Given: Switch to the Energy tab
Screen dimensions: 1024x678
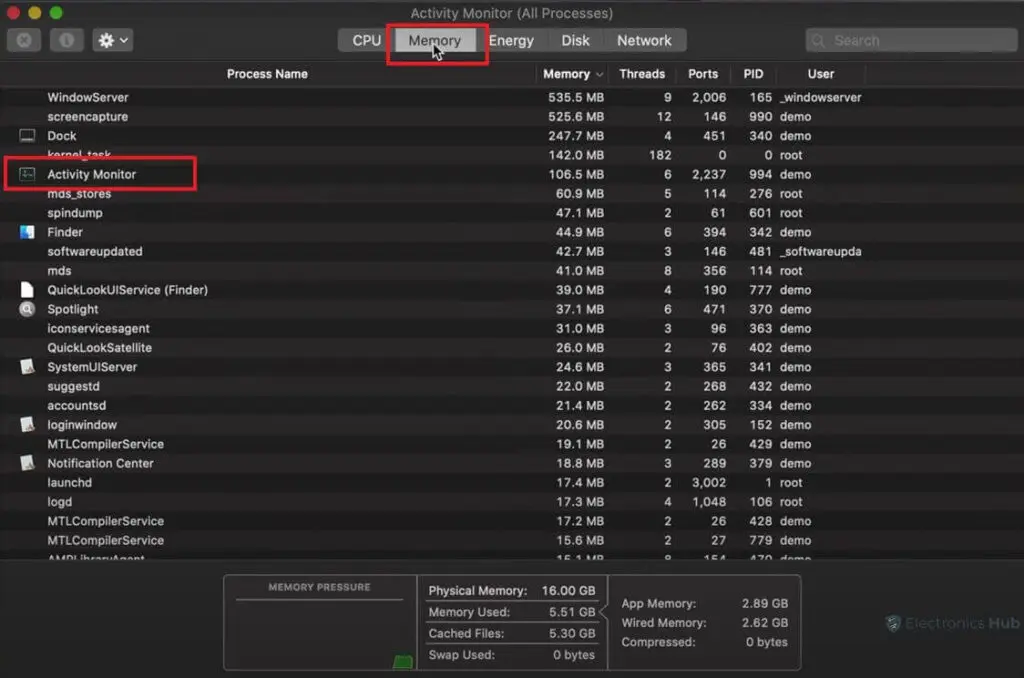Looking at the screenshot, I should pyautogui.click(x=511, y=41).
